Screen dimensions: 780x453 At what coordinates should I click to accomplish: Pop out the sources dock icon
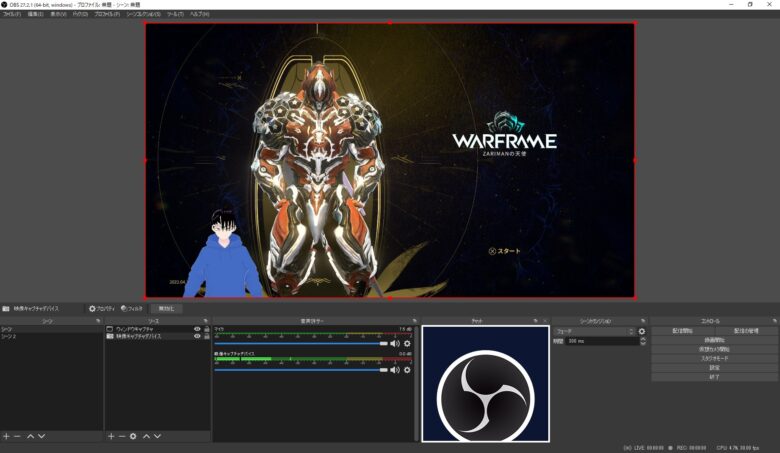tap(205, 321)
